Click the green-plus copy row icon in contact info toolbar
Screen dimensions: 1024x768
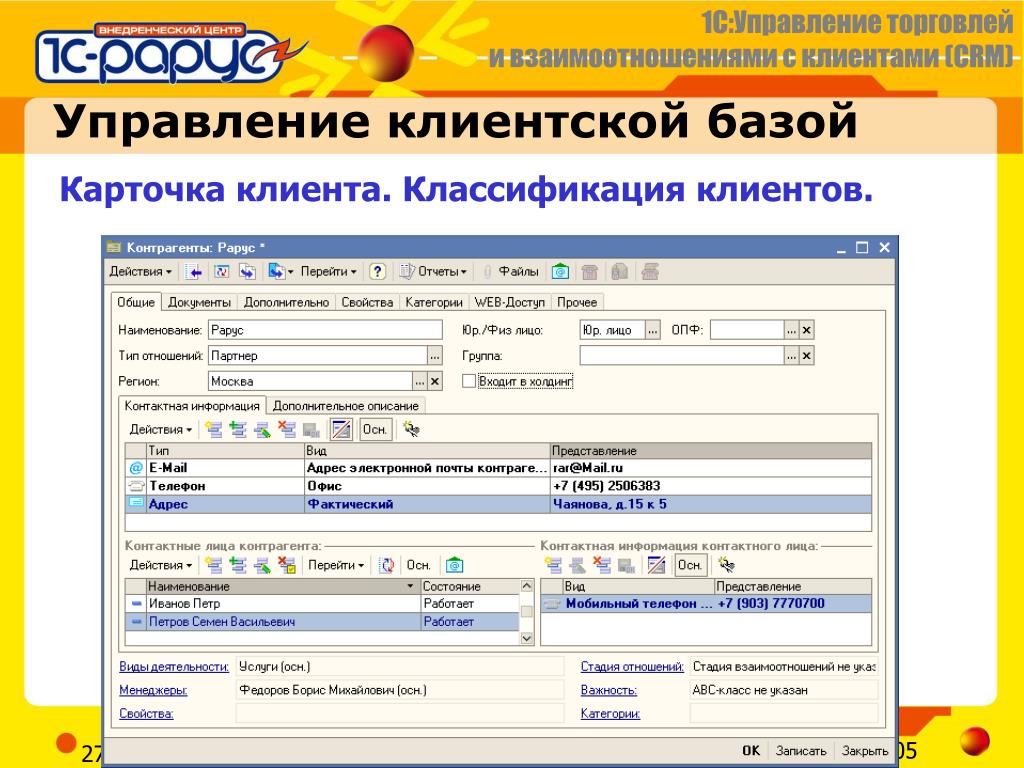[238, 430]
